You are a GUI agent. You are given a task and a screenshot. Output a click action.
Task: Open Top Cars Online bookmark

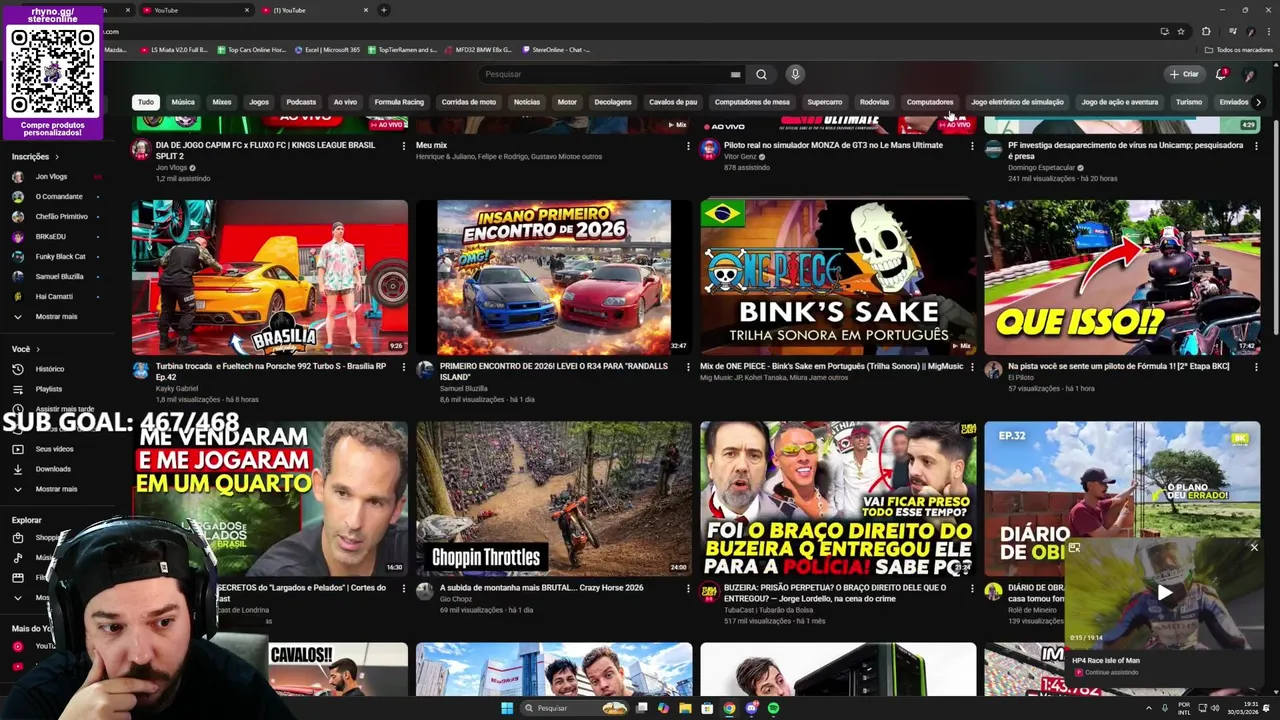pos(251,49)
